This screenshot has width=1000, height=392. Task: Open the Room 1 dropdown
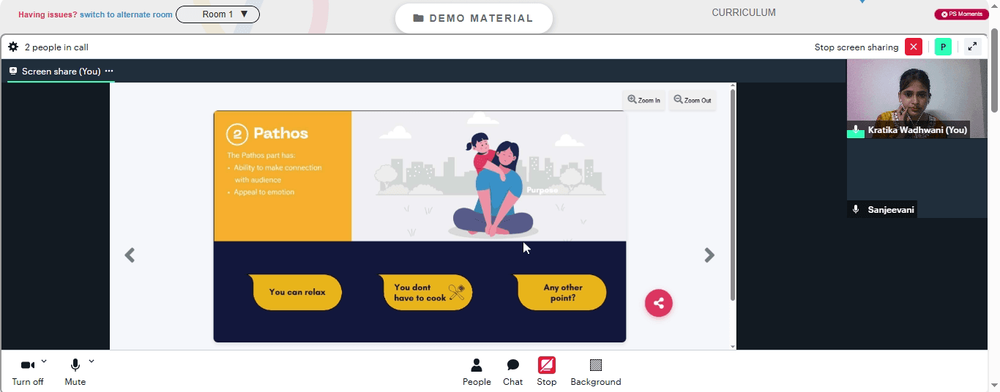[x=217, y=14]
